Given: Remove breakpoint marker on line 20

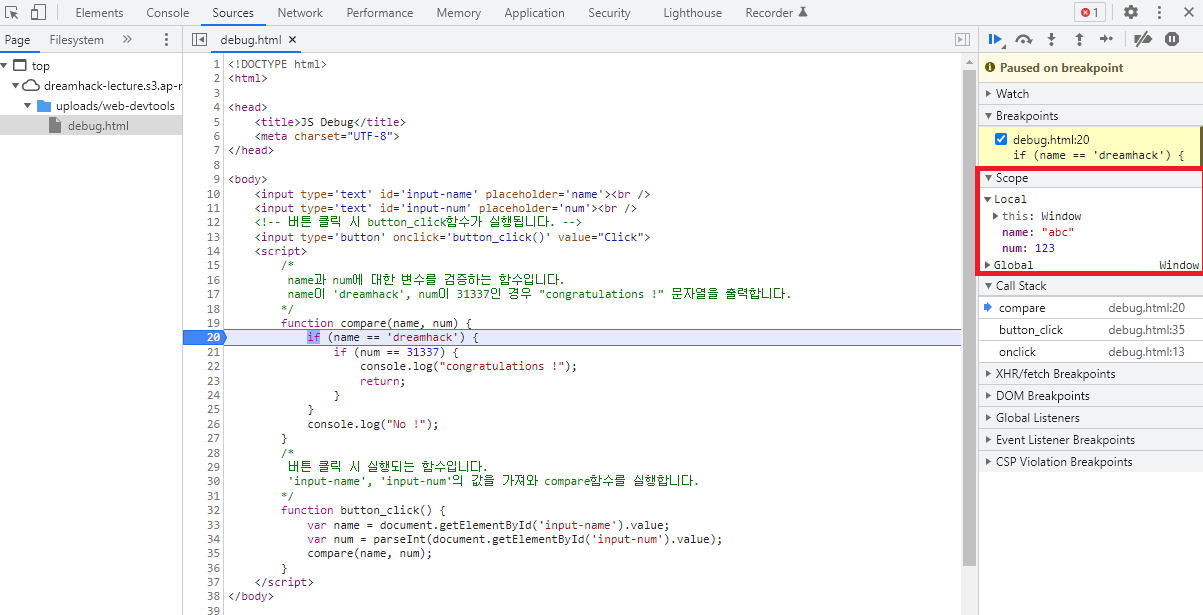Looking at the screenshot, I should coord(205,337).
